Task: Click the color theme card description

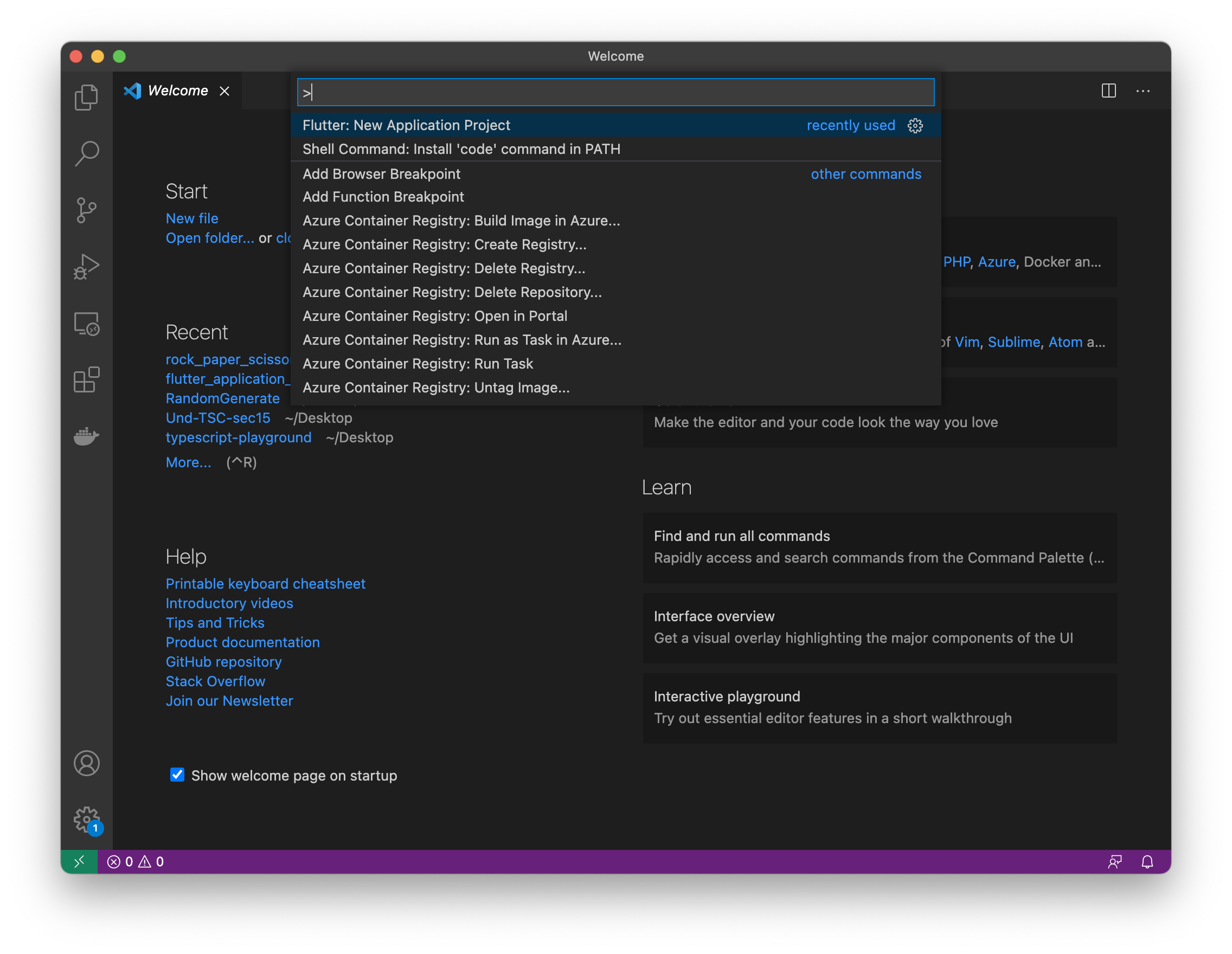Action: pyautogui.click(x=825, y=422)
